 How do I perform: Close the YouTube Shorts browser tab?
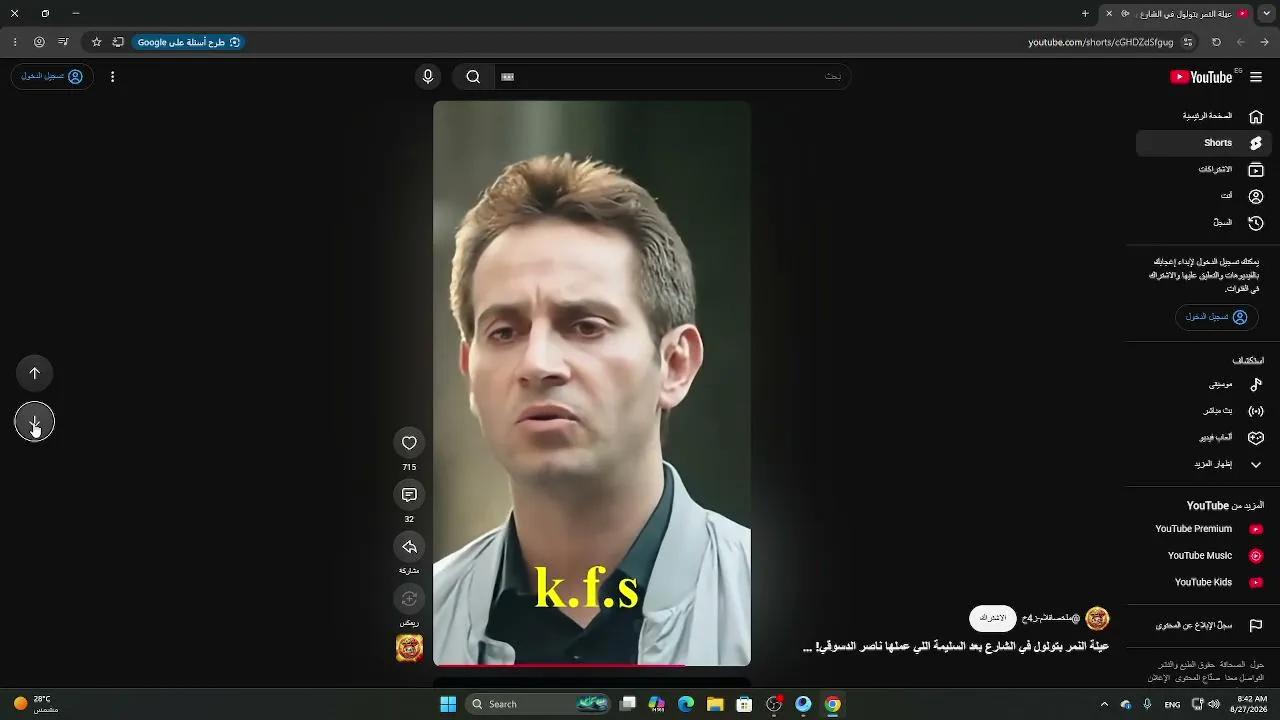tap(1109, 14)
